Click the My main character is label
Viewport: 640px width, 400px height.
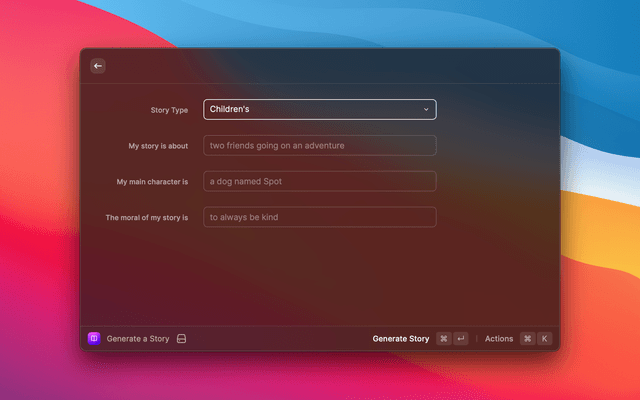pos(152,182)
